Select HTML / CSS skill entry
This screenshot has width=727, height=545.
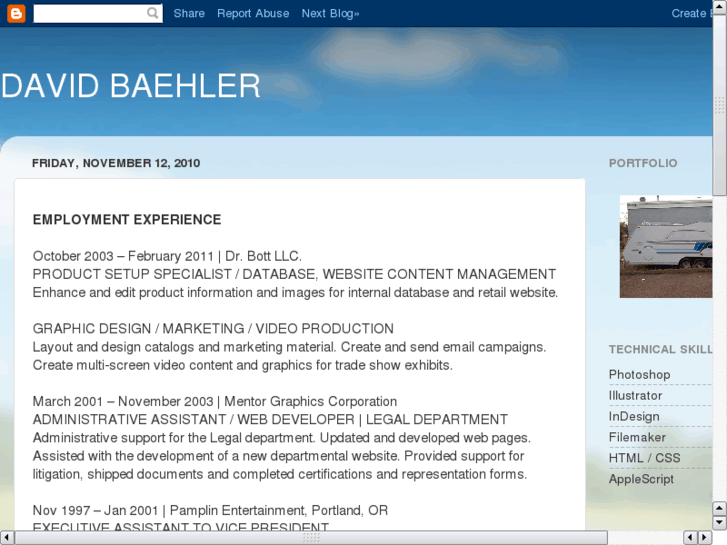[x=644, y=458]
